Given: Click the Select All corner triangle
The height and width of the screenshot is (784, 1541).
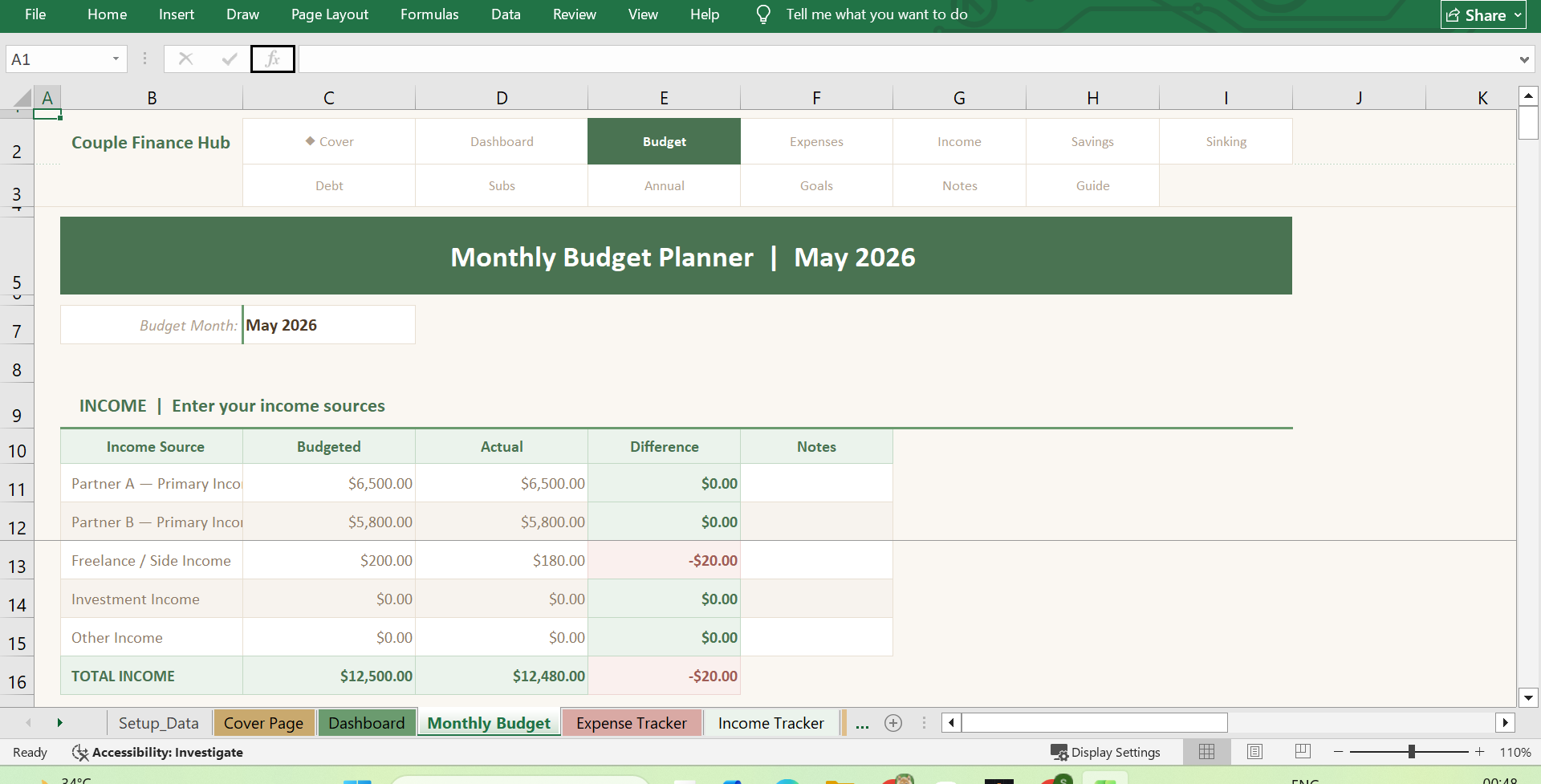Looking at the screenshot, I should click(22, 98).
